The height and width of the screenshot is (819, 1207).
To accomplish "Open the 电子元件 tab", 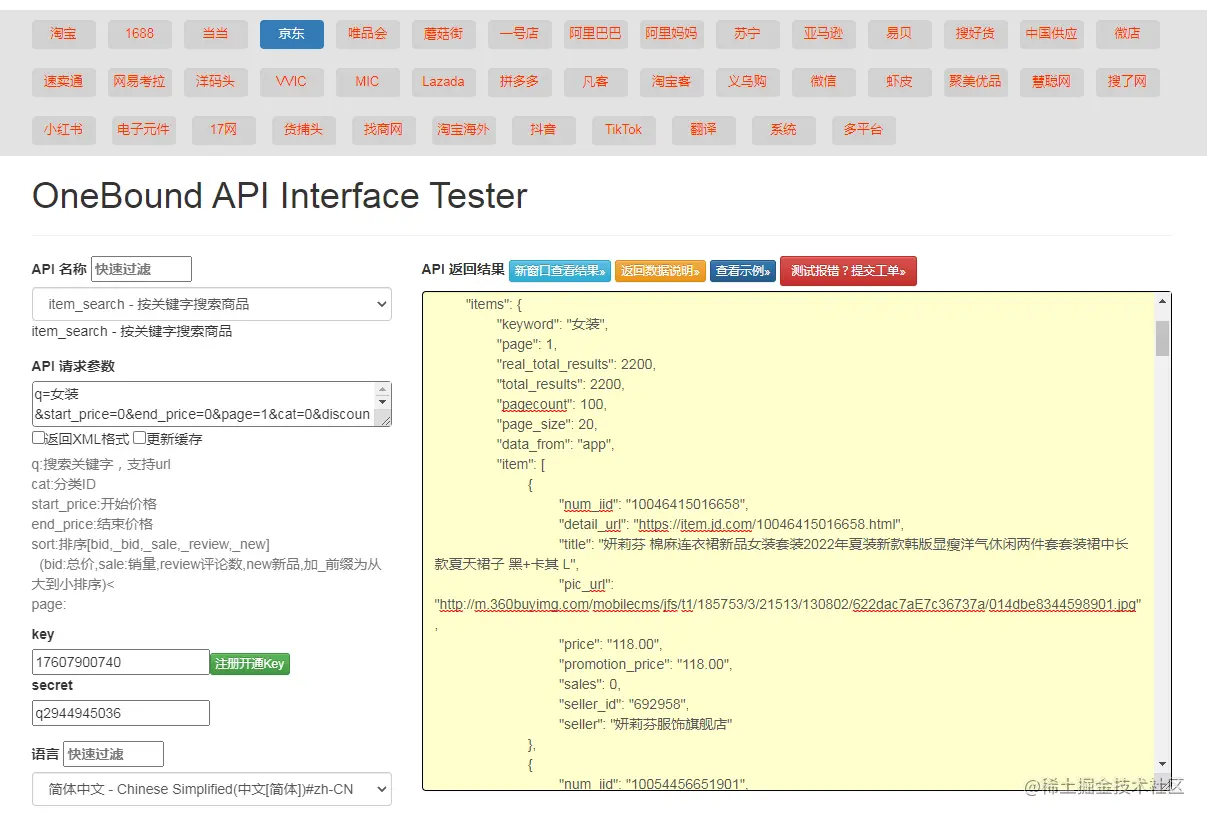I will (x=144, y=130).
